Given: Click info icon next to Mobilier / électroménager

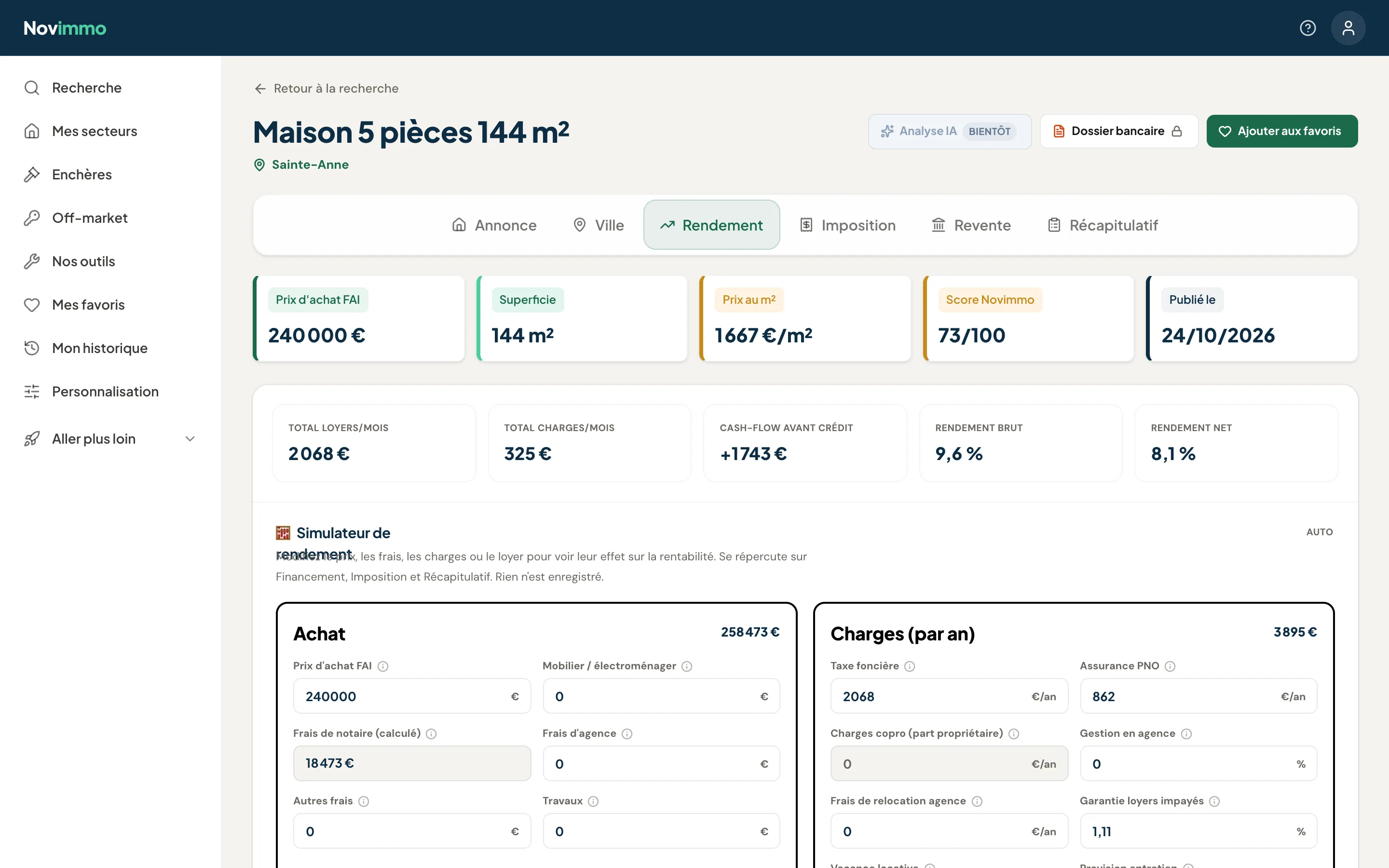Looking at the screenshot, I should pyautogui.click(x=686, y=666).
